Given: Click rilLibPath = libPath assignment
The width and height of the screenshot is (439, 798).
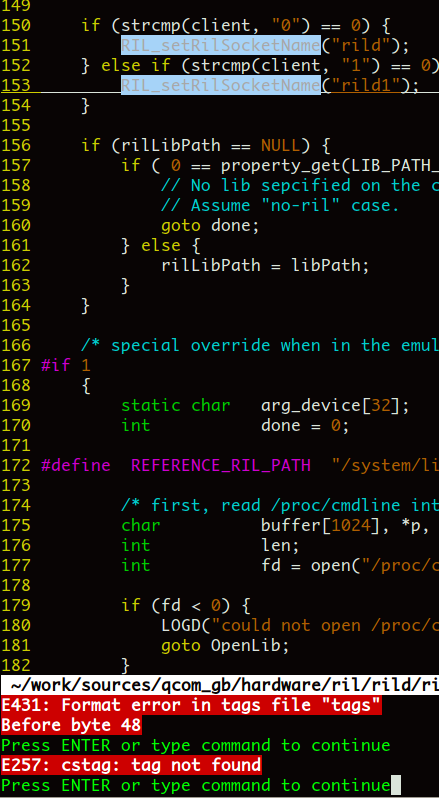Looking at the screenshot, I should [266, 265].
